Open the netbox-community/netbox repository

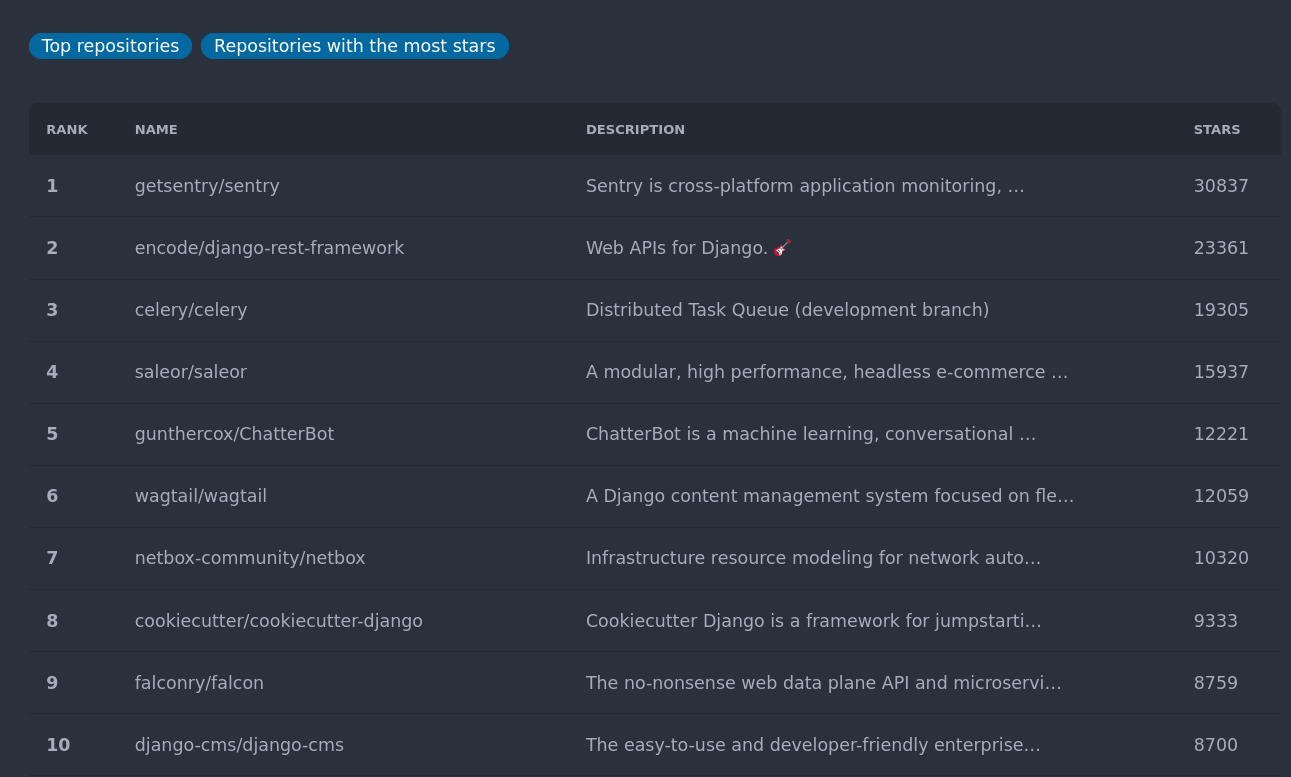(249, 558)
